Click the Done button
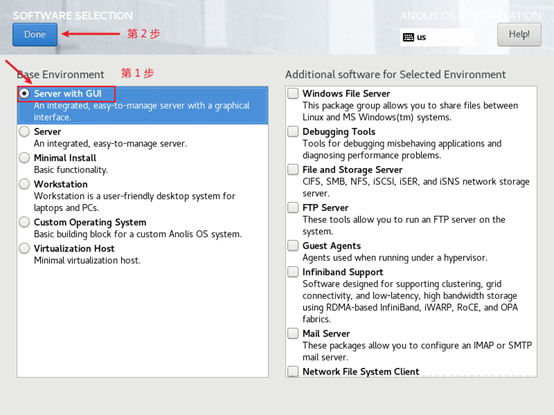Image resolution: width=554 pixels, height=415 pixels. [35, 34]
